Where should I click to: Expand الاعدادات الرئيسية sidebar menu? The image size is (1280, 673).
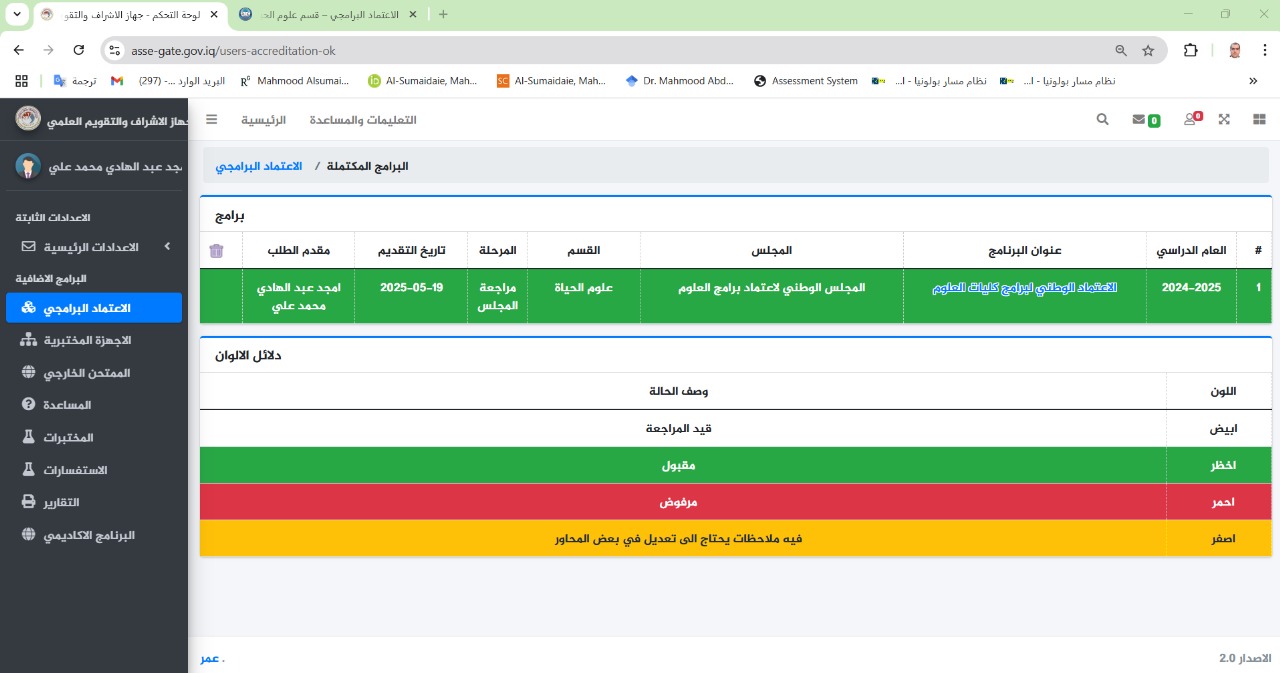tap(94, 246)
